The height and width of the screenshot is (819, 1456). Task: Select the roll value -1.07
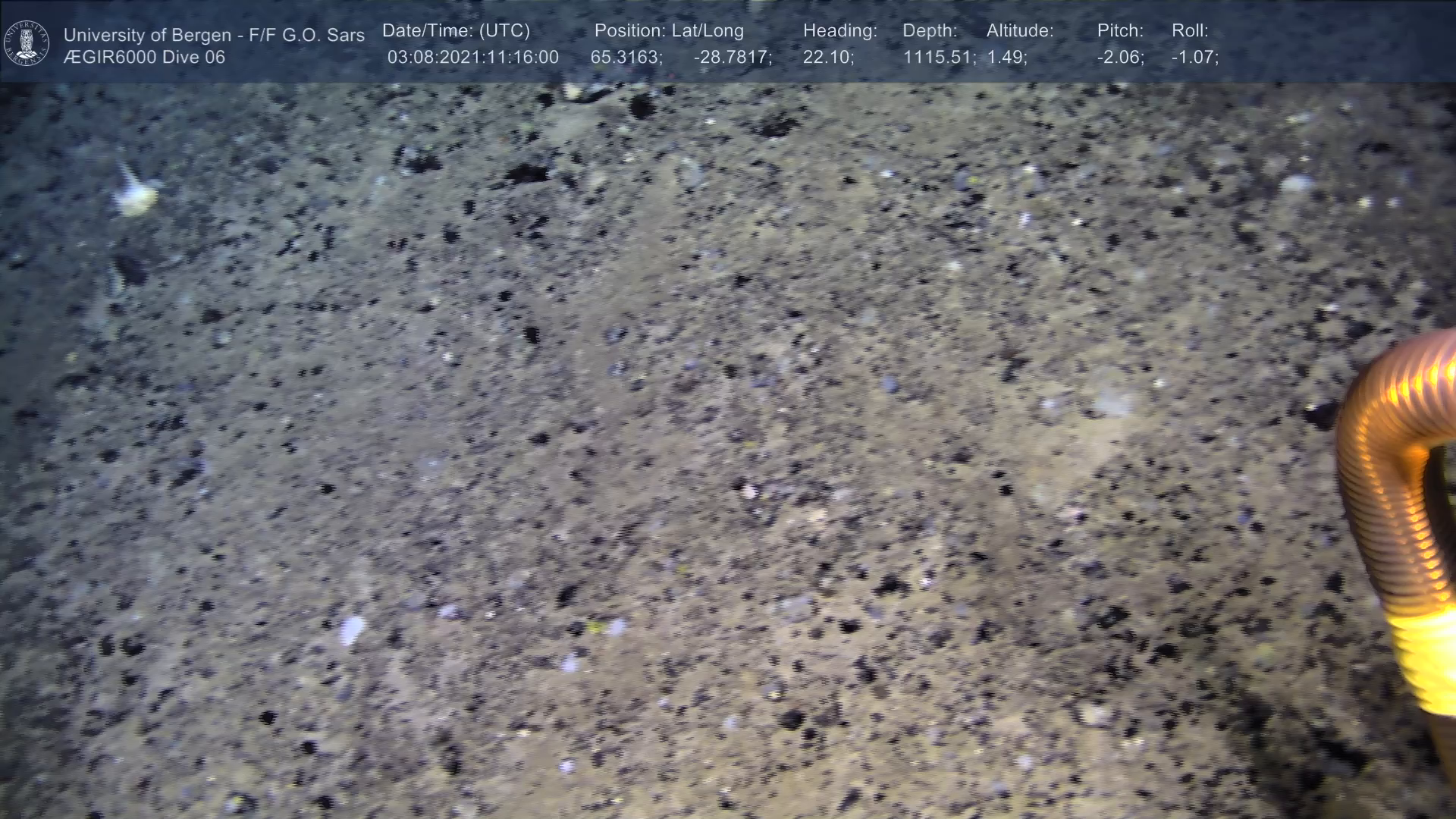pos(1194,58)
